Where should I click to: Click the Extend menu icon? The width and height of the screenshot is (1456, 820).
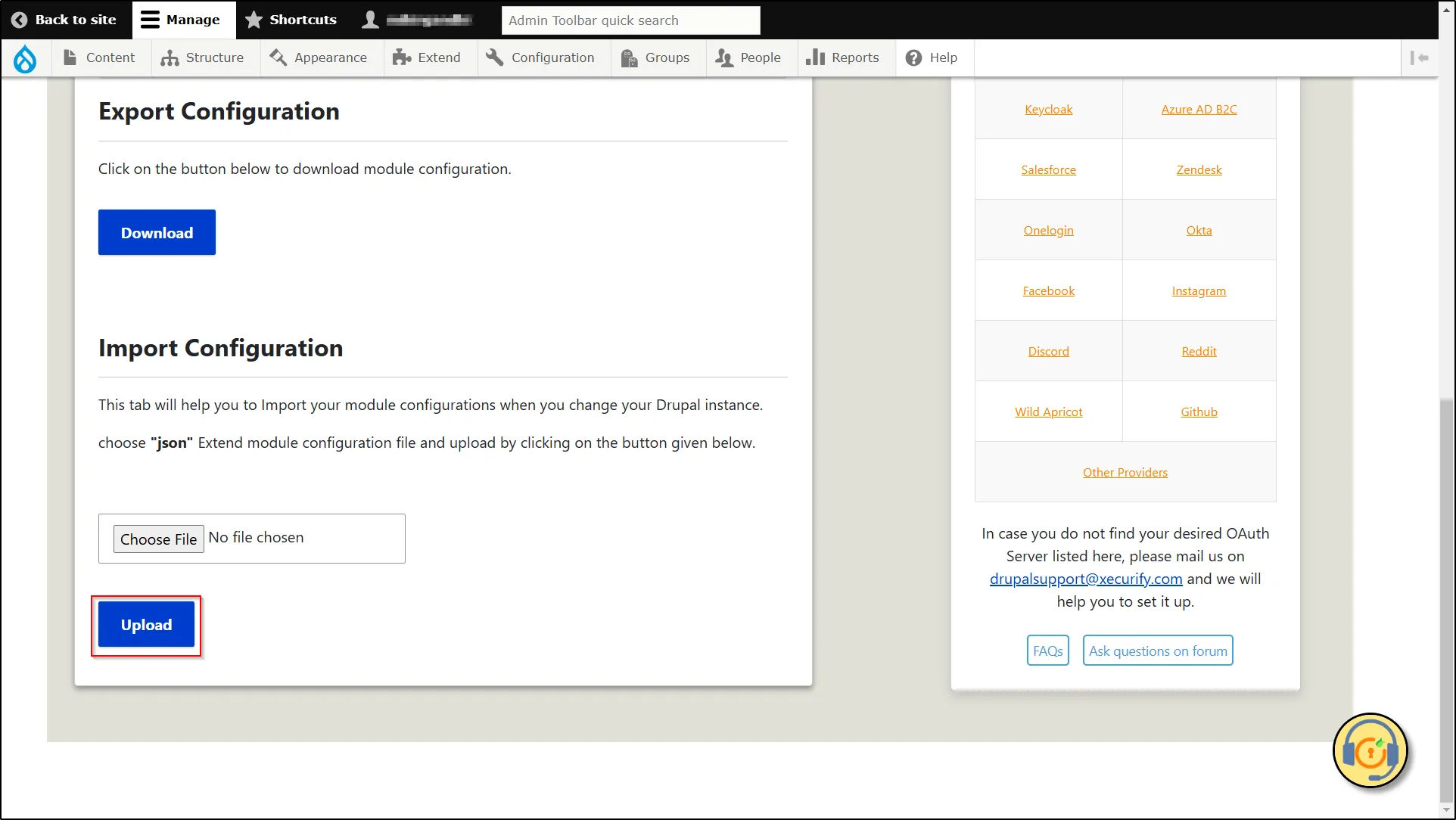coord(401,57)
